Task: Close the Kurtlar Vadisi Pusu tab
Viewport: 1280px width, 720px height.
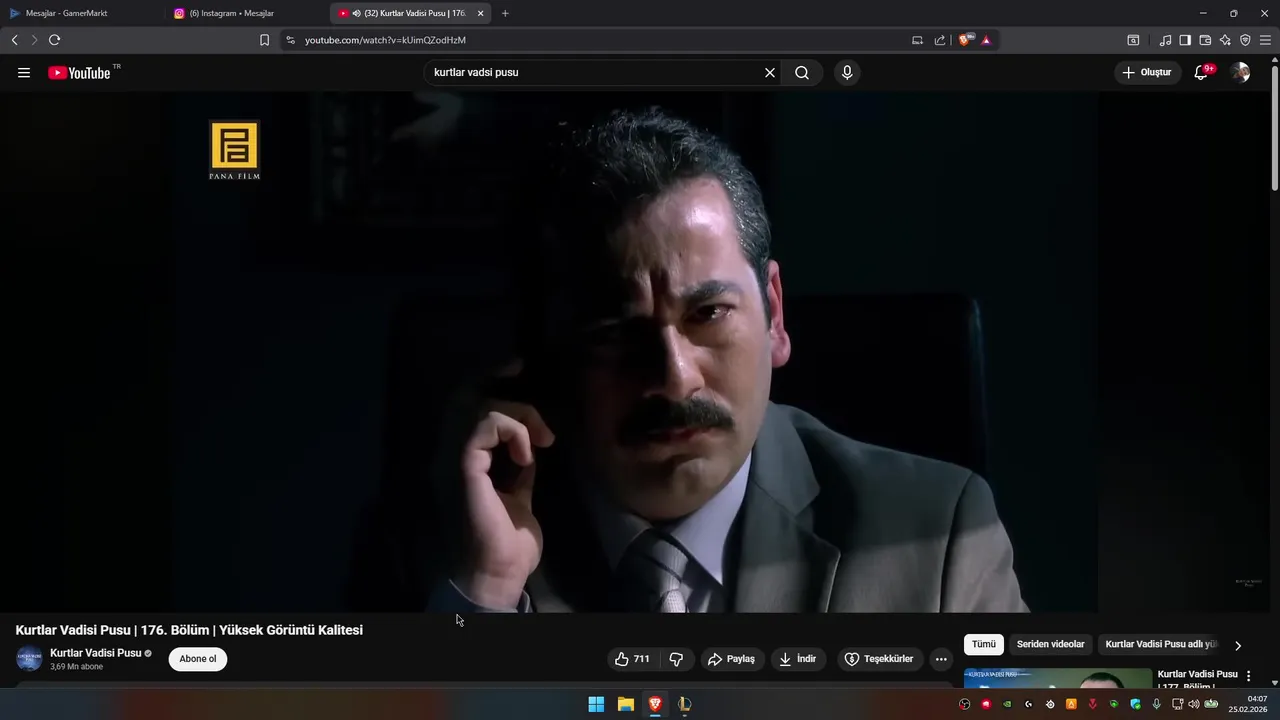Action: (x=480, y=13)
